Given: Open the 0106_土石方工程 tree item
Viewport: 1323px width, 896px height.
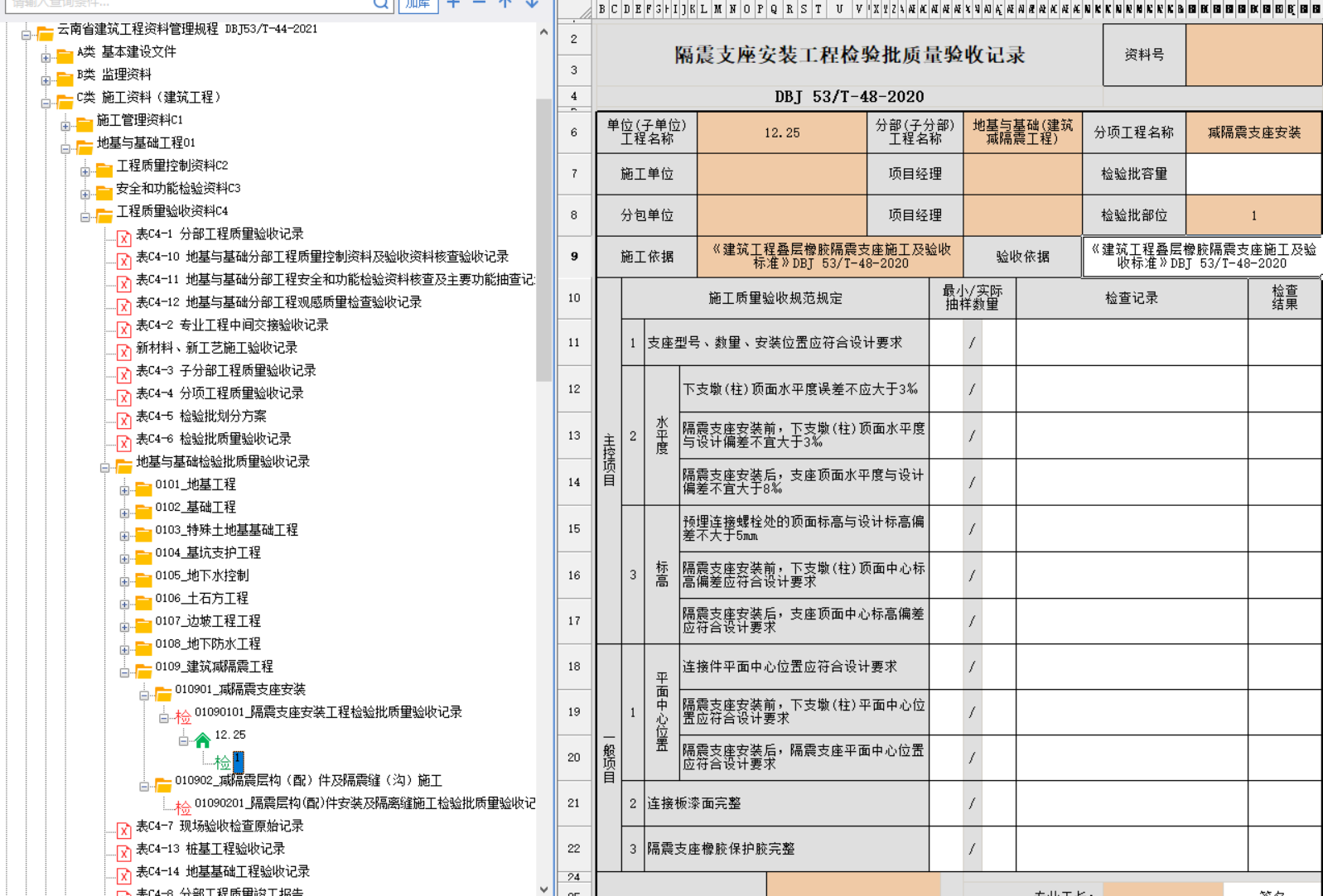Looking at the screenshot, I should pos(201,598).
